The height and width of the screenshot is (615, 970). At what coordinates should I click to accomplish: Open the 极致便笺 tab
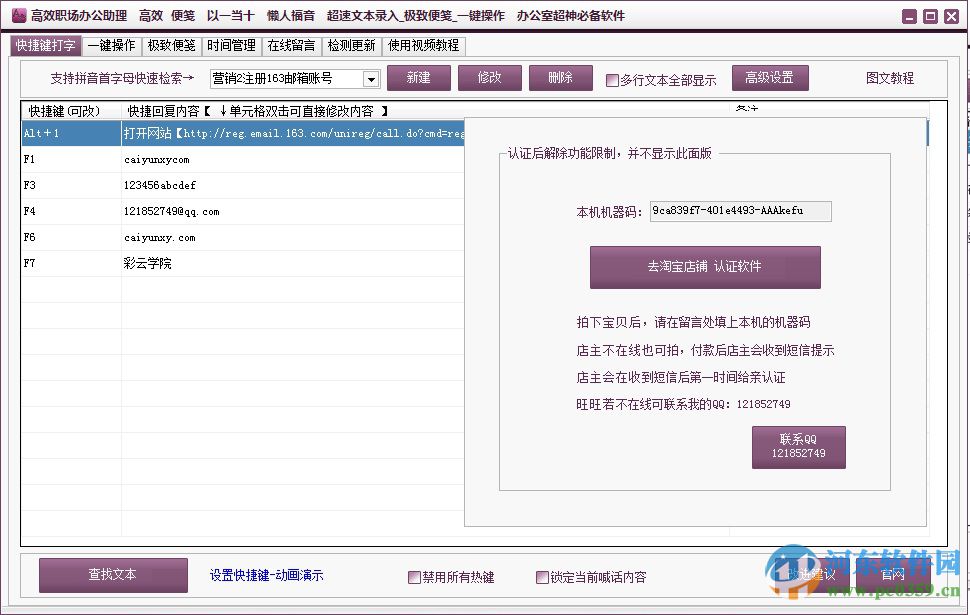point(171,46)
